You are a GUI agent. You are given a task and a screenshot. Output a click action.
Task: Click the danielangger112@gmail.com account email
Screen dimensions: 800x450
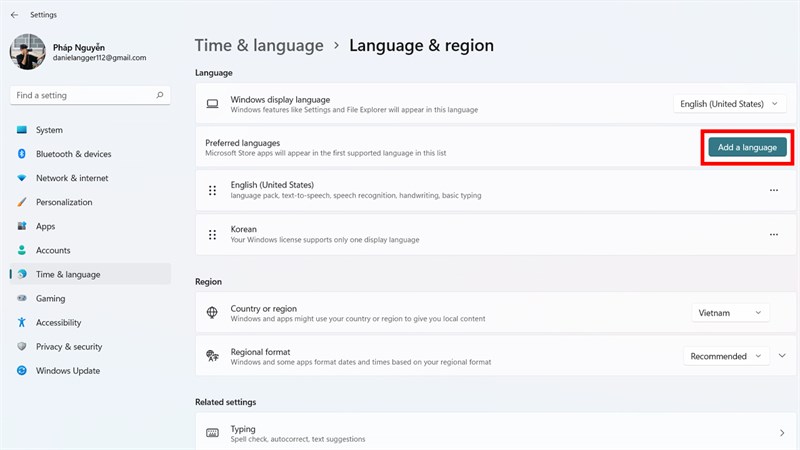pyautogui.click(x=99, y=58)
